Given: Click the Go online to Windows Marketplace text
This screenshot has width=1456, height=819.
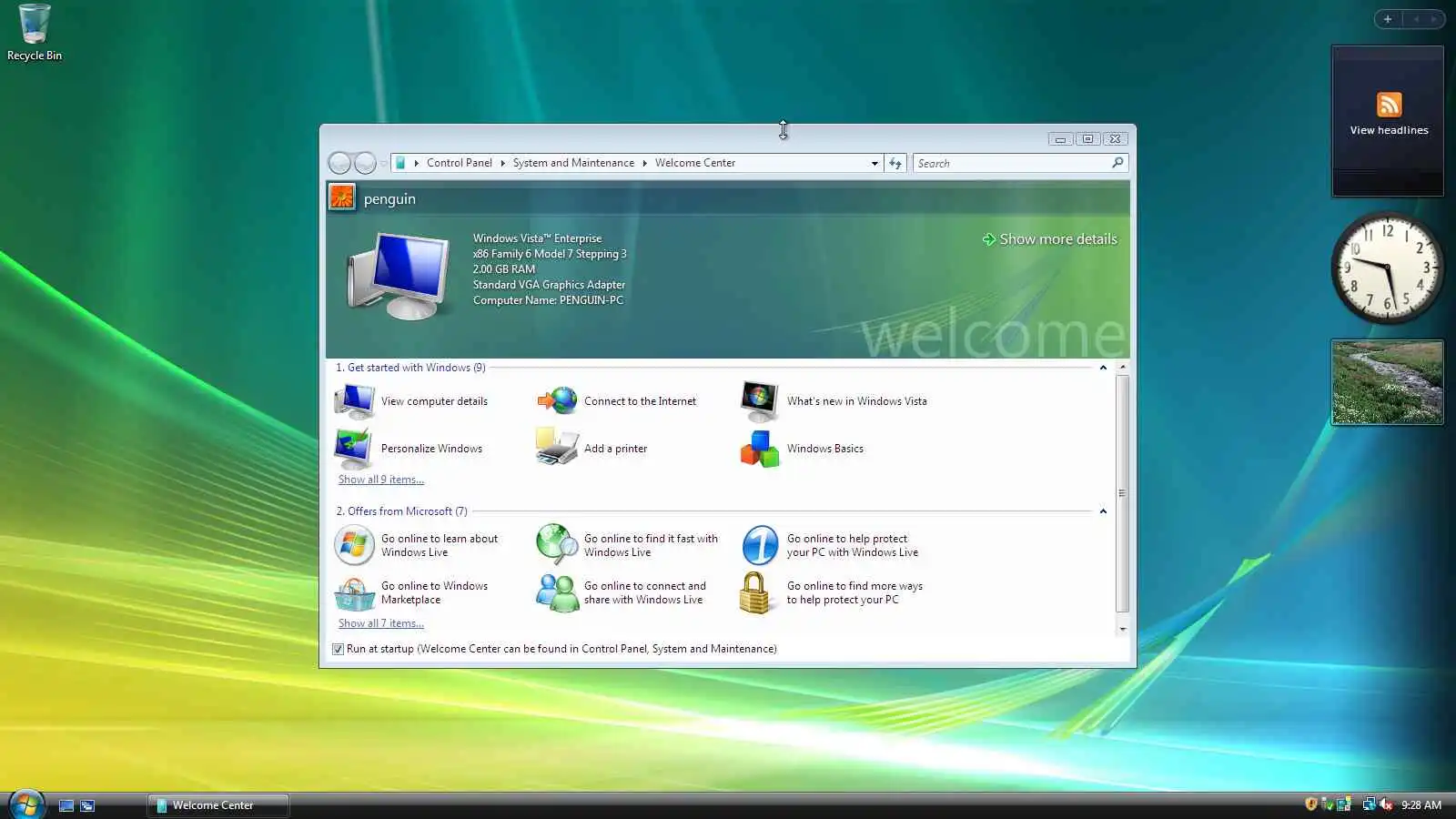Looking at the screenshot, I should 434,592.
